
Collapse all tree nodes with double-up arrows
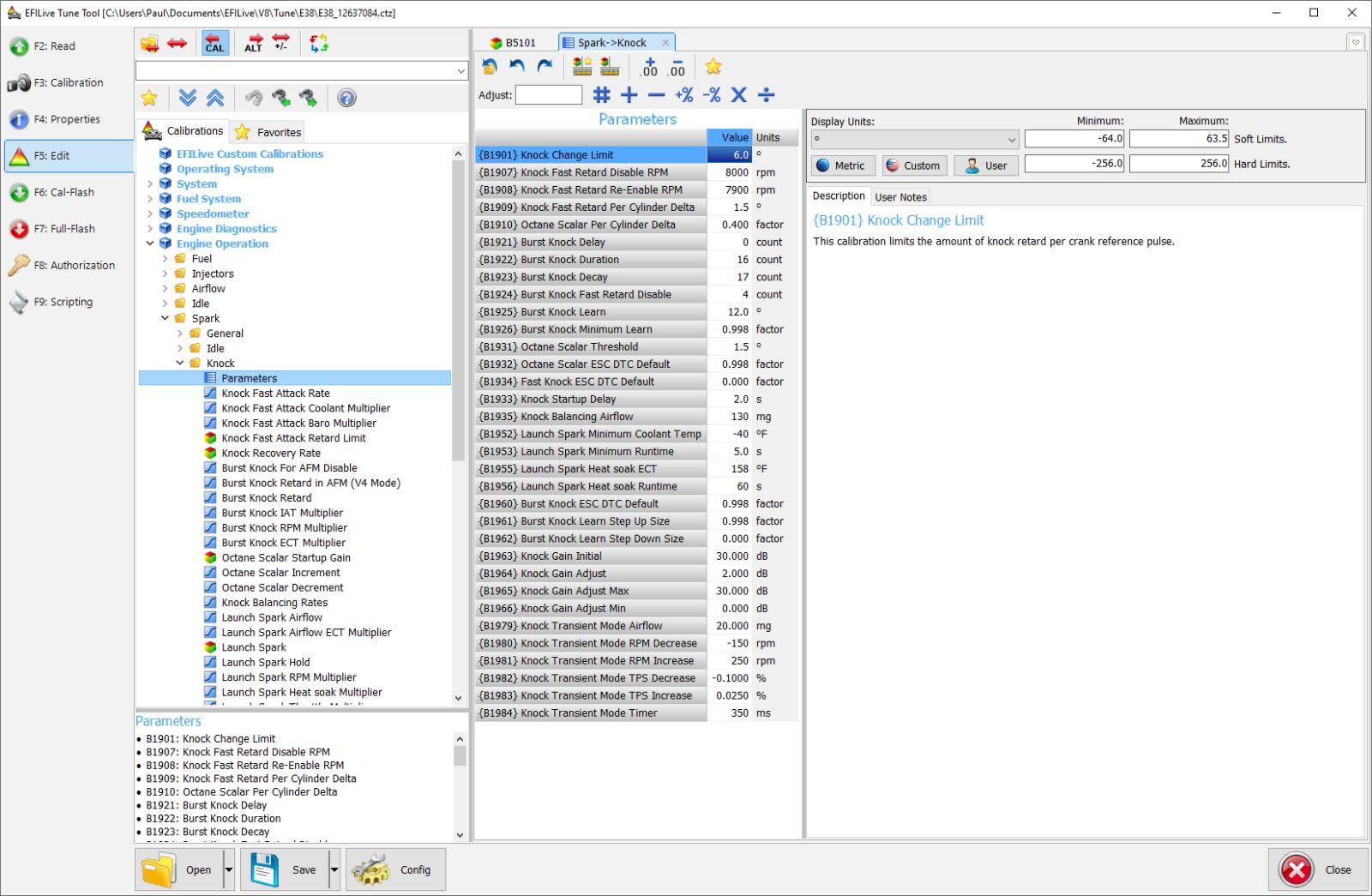(215, 98)
